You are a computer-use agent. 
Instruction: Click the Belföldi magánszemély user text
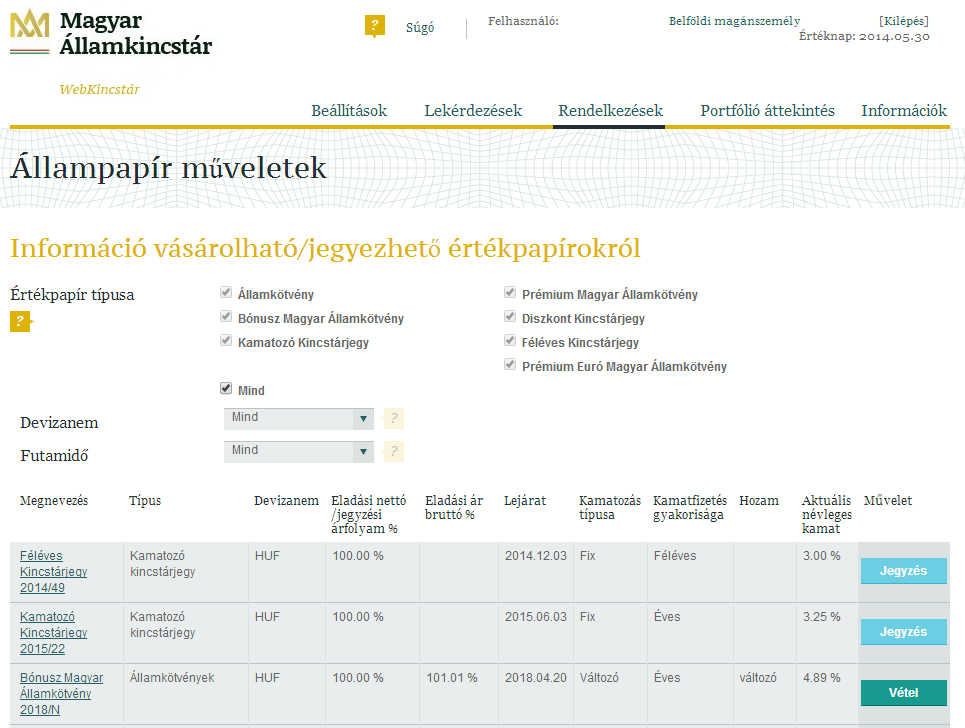click(735, 21)
